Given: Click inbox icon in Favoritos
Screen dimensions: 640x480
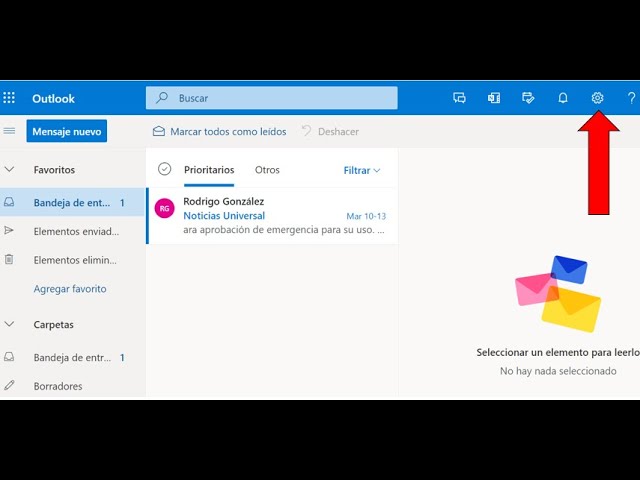Looking at the screenshot, I should tap(9, 202).
